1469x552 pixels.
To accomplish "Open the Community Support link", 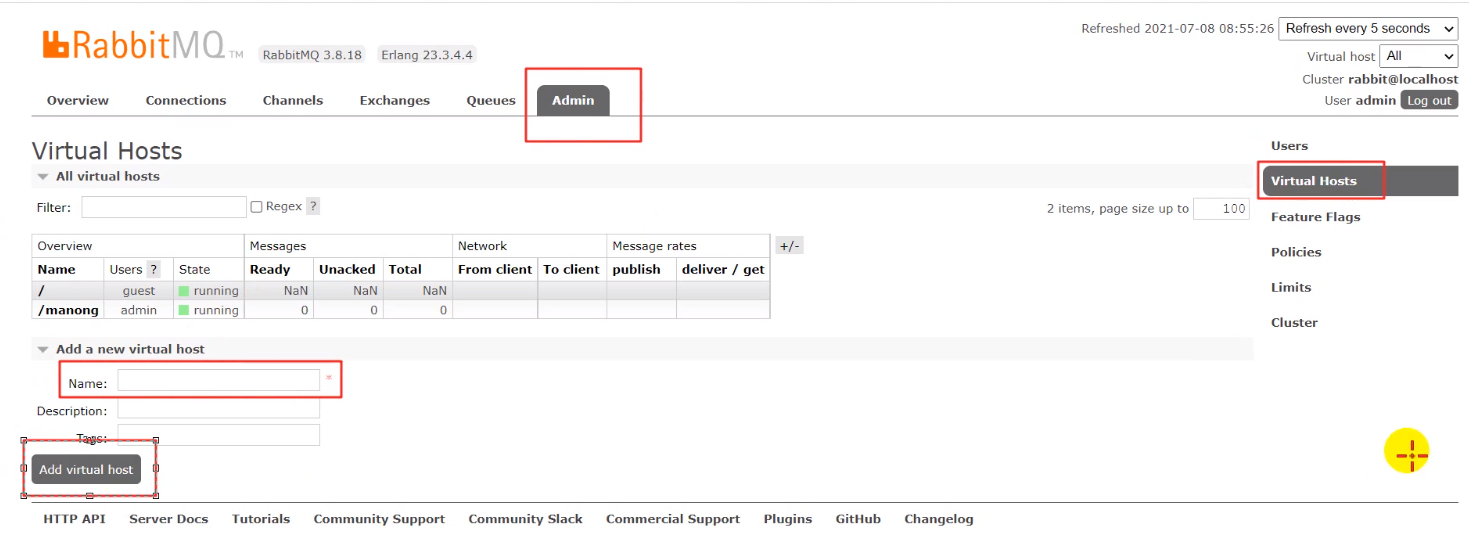I will [x=379, y=519].
